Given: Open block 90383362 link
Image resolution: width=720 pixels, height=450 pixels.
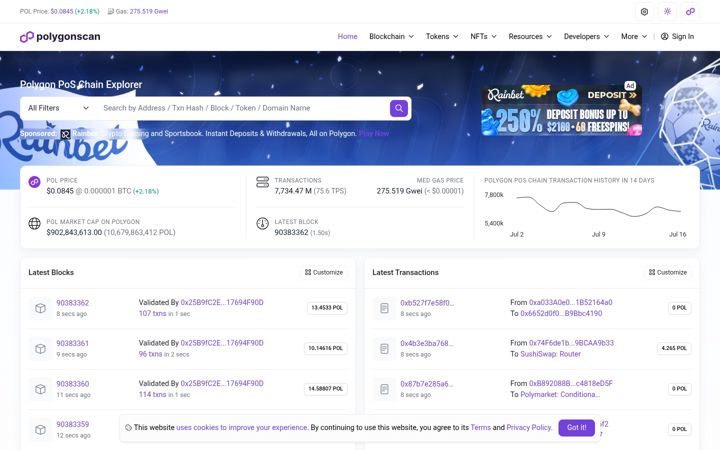Looking at the screenshot, I should pos(73,303).
